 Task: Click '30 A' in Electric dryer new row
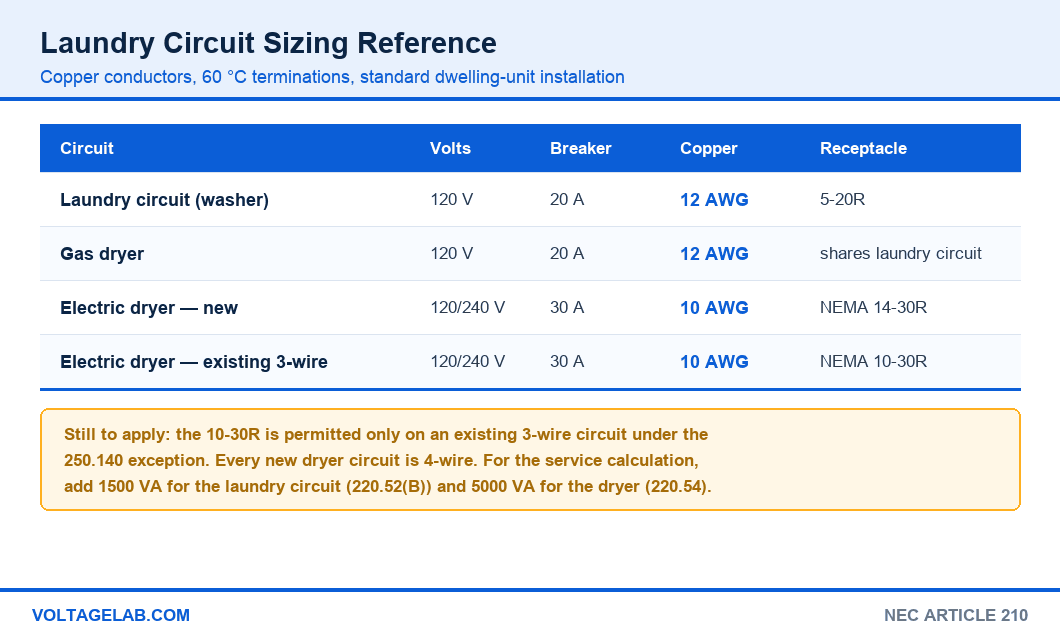pyautogui.click(x=567, y=307)
